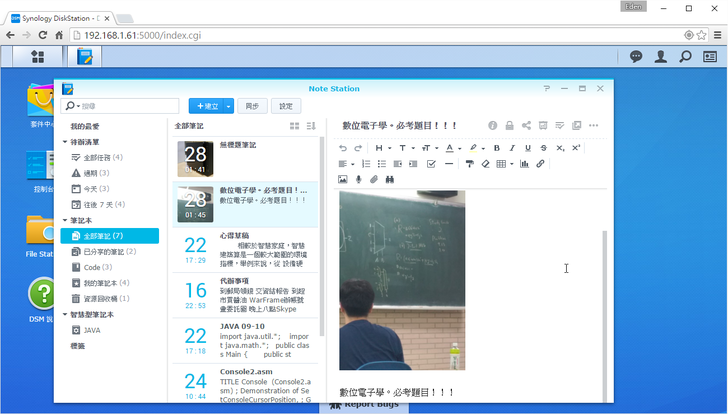Click the 同步 sync button
728x414 pixels.
point(252,106)
